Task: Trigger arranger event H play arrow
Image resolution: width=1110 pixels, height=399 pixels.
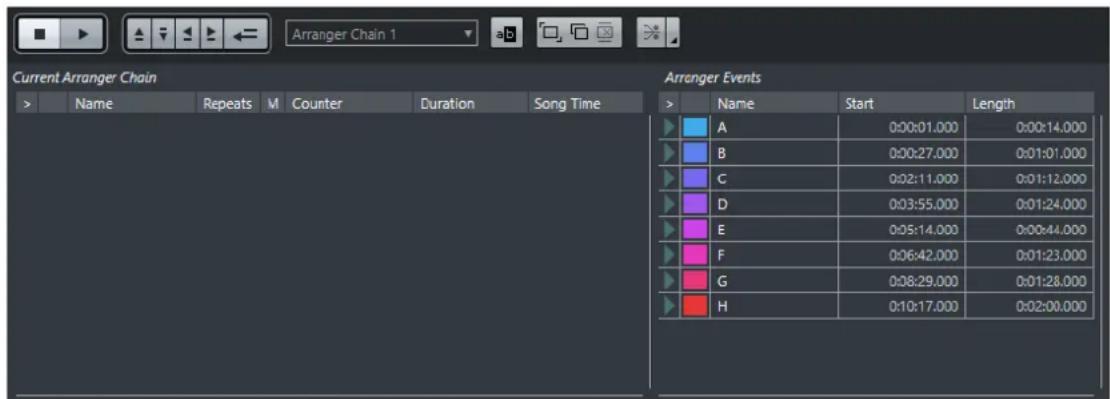Action: (x=669, y=306)
